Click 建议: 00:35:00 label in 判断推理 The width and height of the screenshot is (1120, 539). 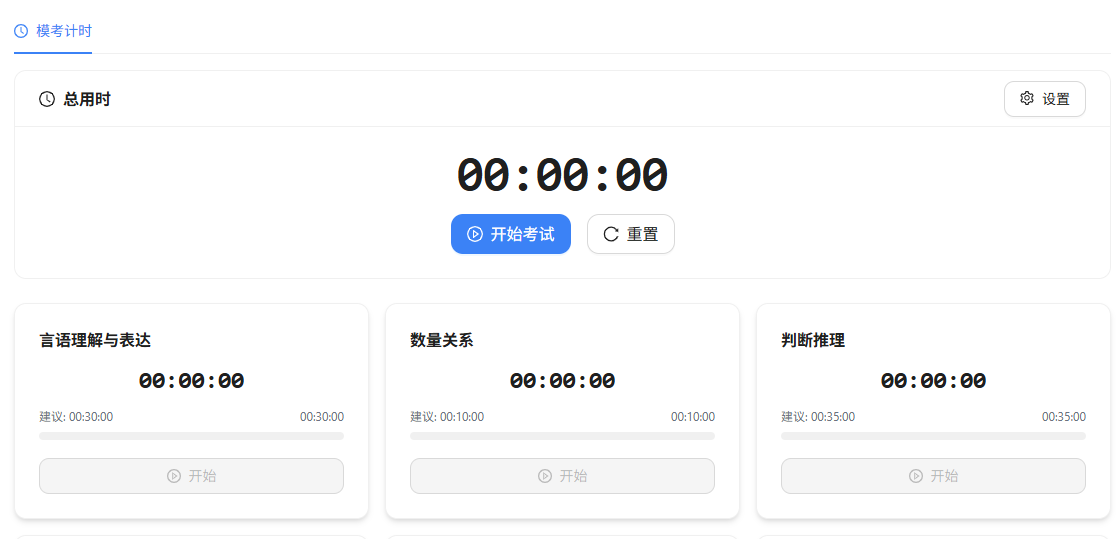[818, 417]
